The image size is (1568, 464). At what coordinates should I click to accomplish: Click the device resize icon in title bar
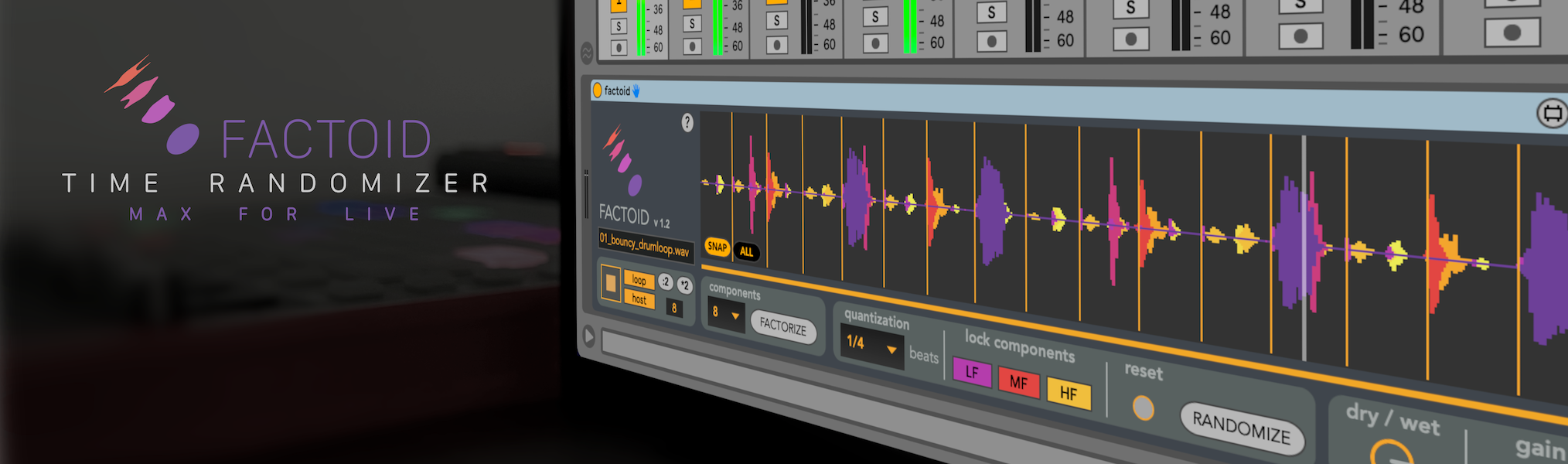(1552, 114)
